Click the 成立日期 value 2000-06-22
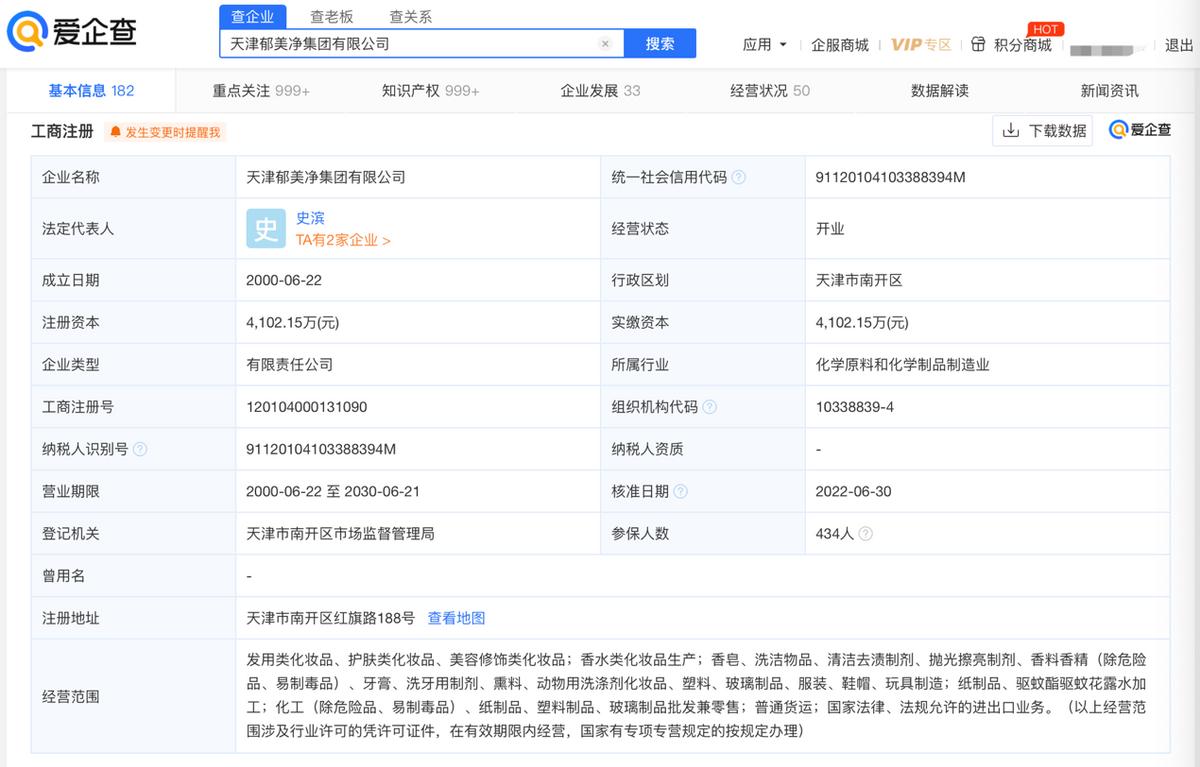 [284, 280]
